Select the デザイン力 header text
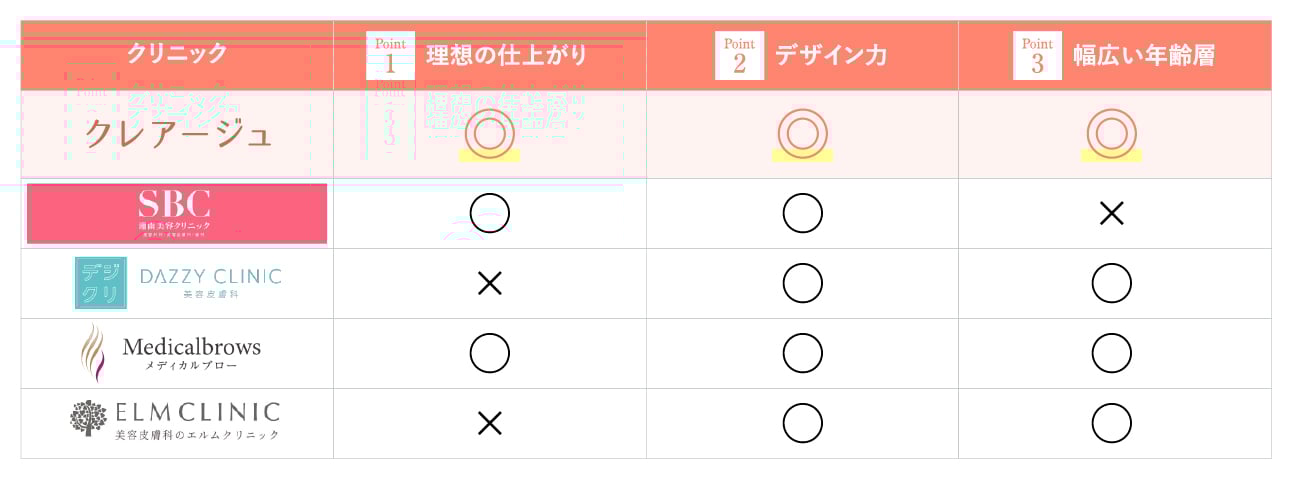The width and height of the screenshot is (1292, 479). (831, 55)
